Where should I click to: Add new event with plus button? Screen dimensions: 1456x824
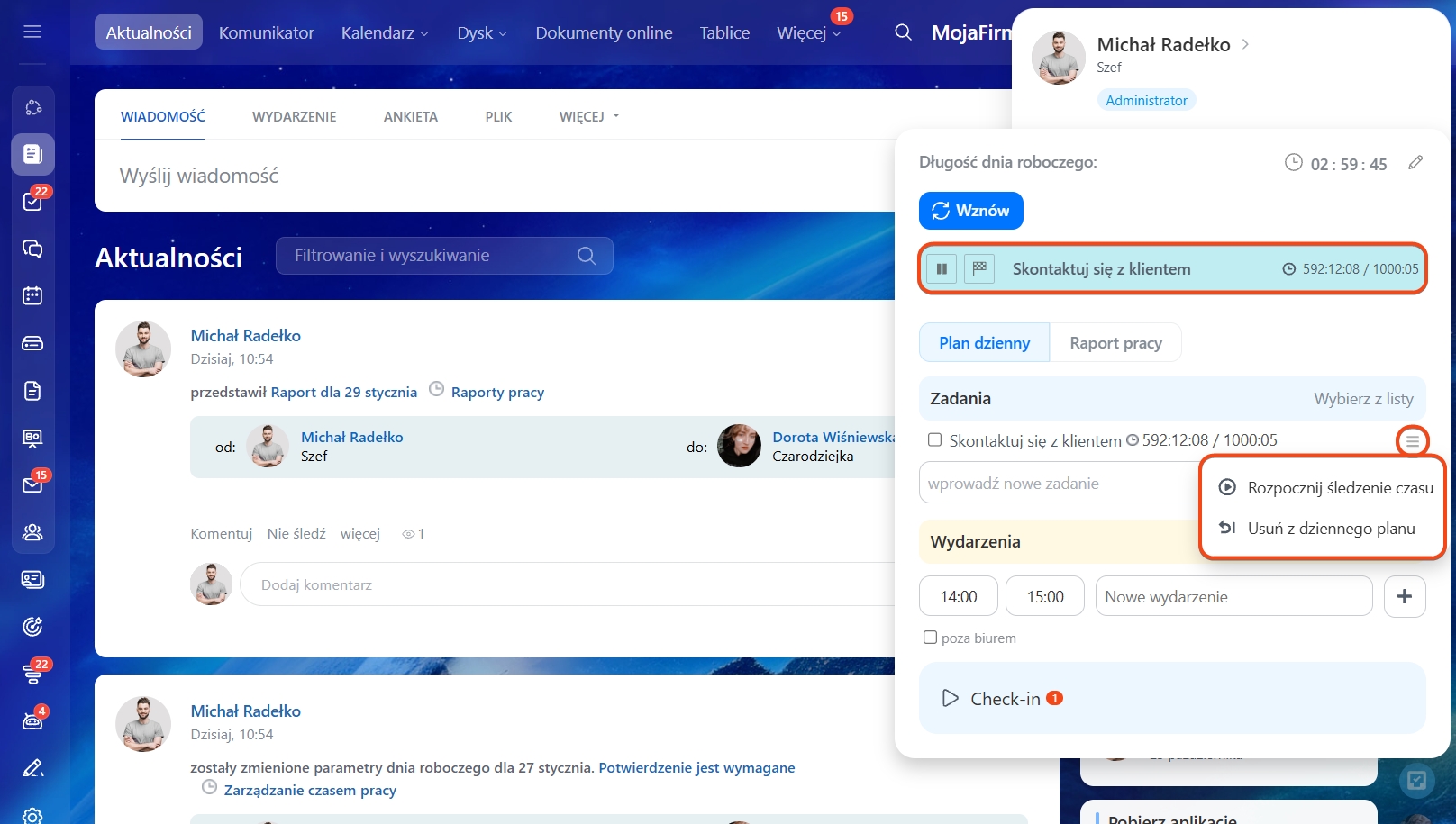point(1404,596)
